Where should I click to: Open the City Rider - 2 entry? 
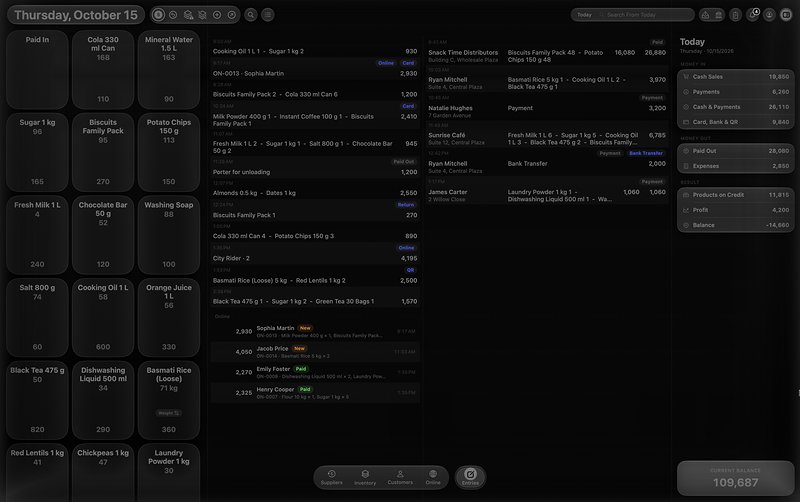pos(315,254)
